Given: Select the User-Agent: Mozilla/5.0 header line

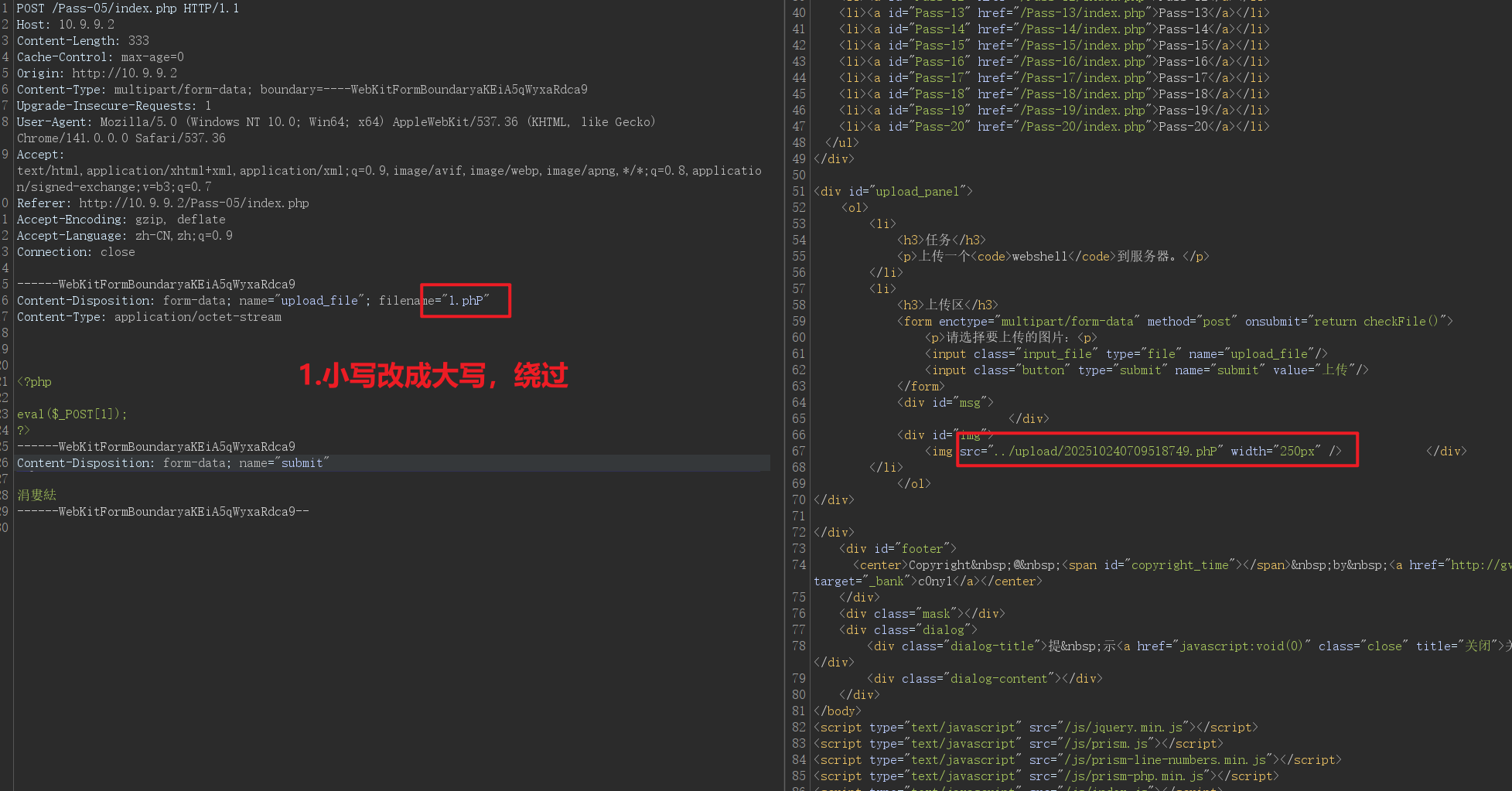Looking at the screenshot, I should pos(336,122).
